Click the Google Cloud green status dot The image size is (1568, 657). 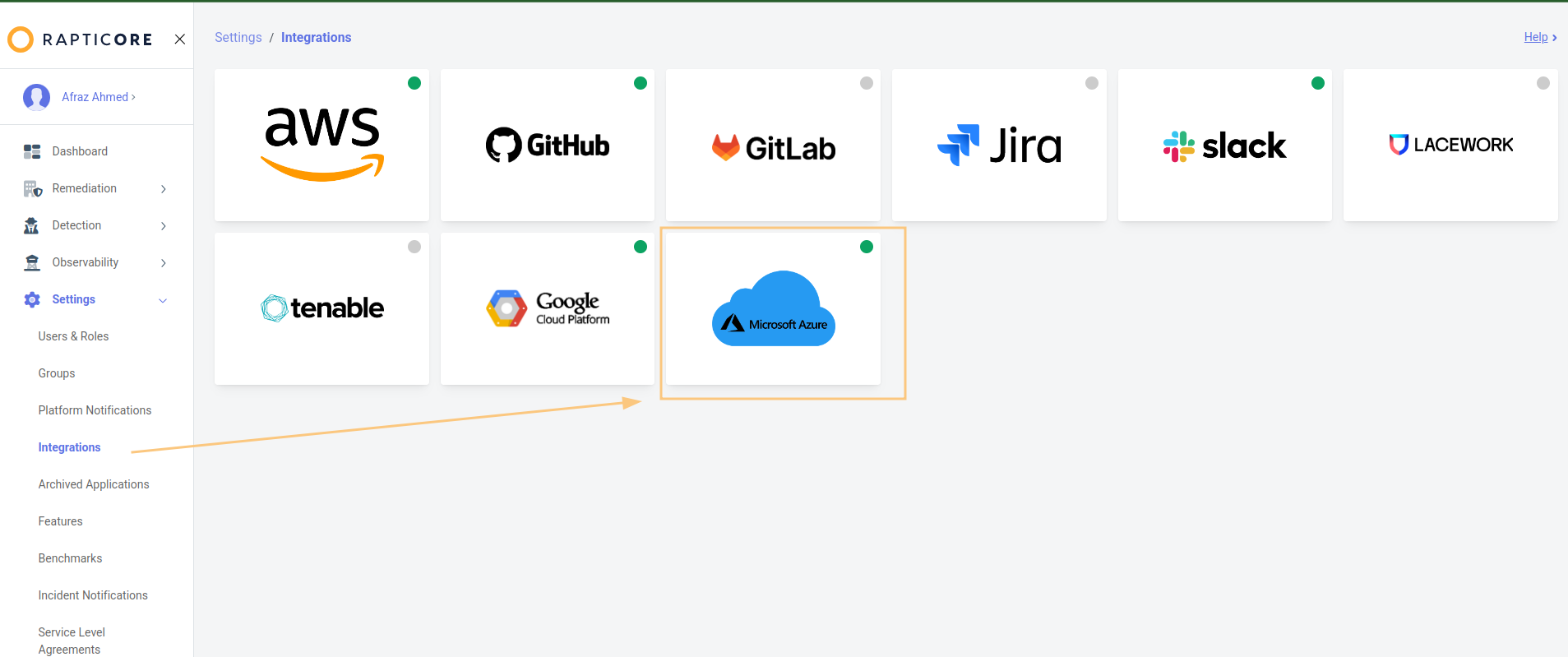641,247
